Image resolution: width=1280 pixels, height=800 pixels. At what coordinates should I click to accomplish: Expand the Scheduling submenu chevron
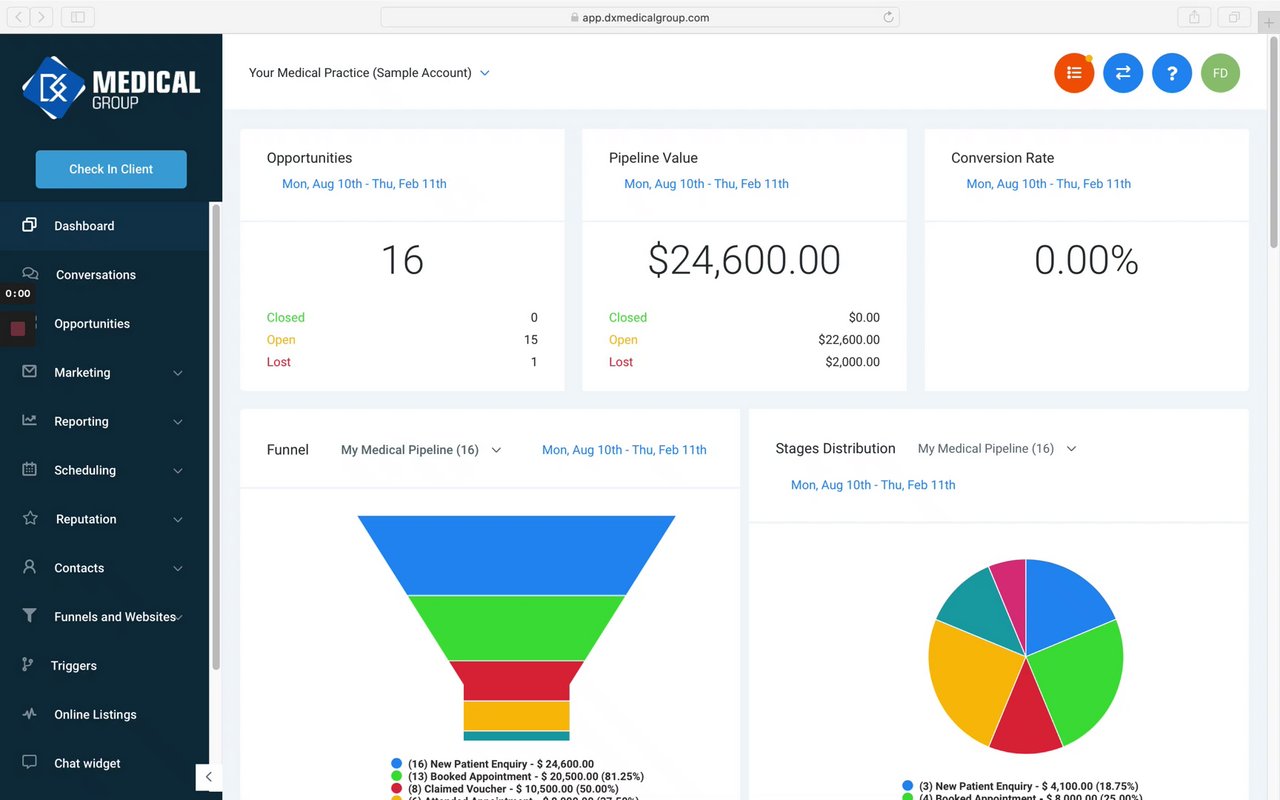click(x=178, y=471)
